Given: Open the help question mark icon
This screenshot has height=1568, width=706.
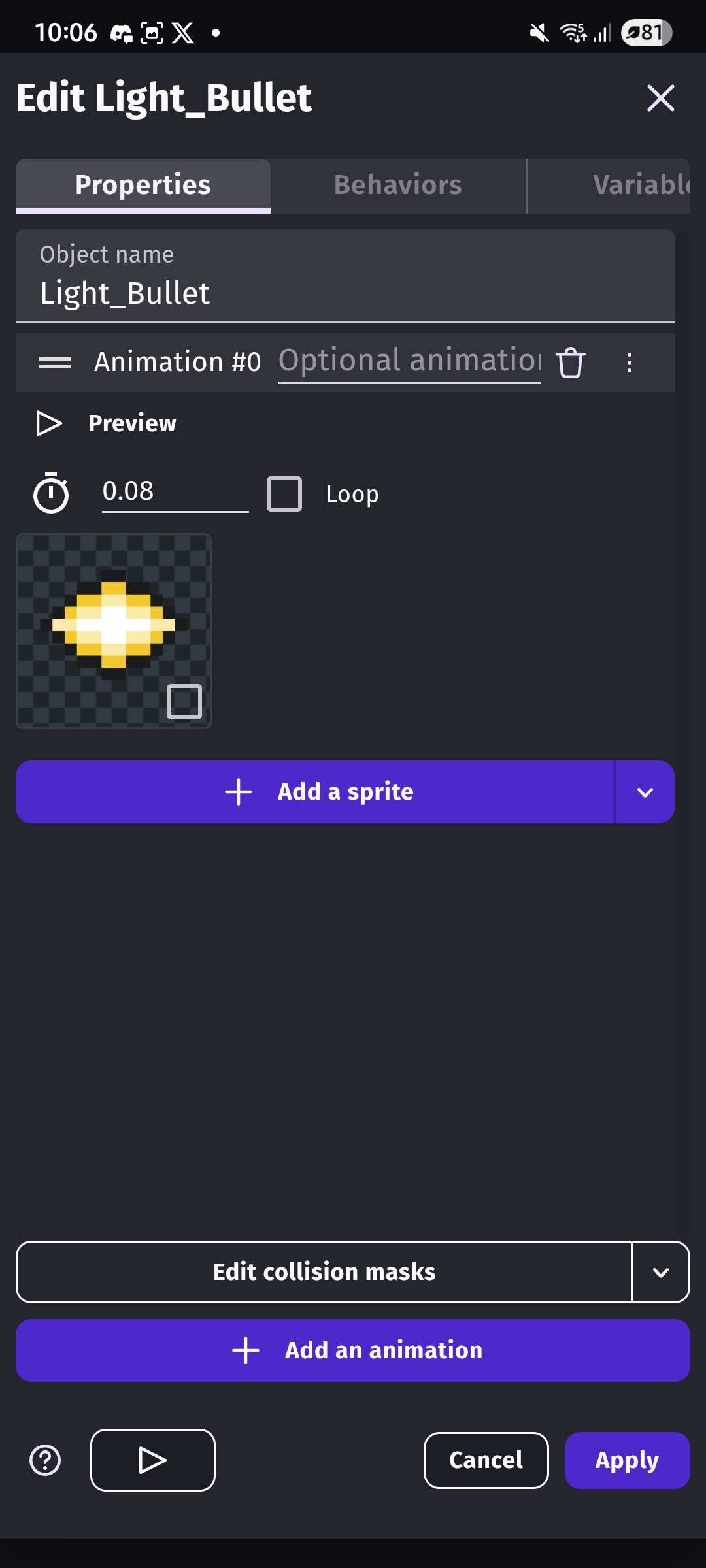Looking at the screenshot, I should tap(45, 1460).
